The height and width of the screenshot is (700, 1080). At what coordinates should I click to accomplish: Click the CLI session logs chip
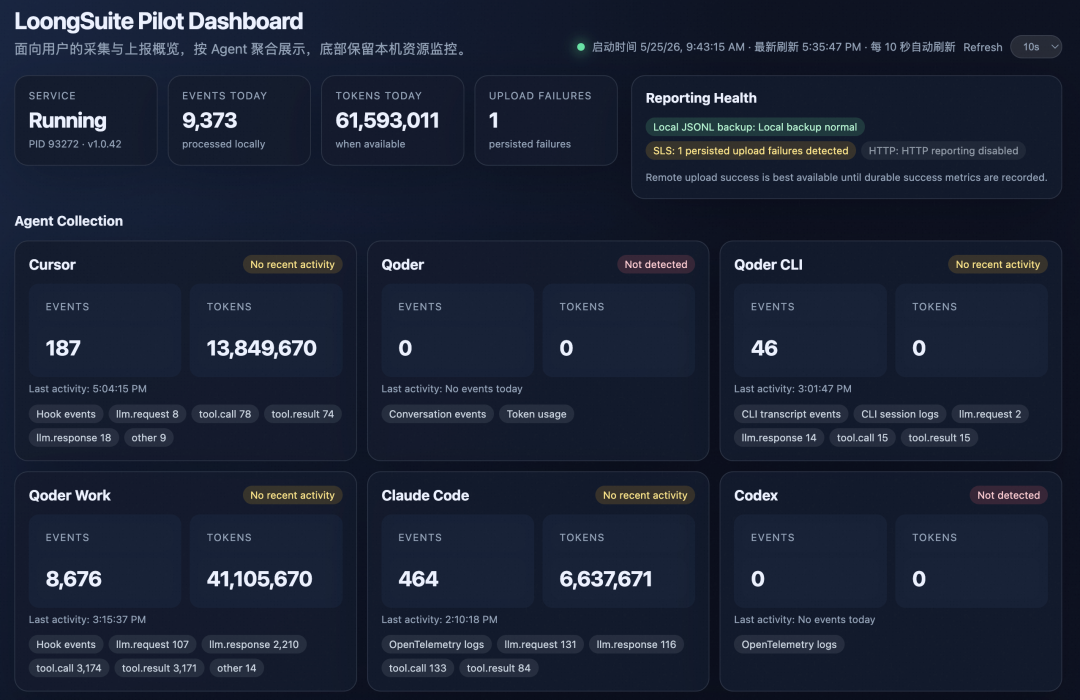coord(900,414)
